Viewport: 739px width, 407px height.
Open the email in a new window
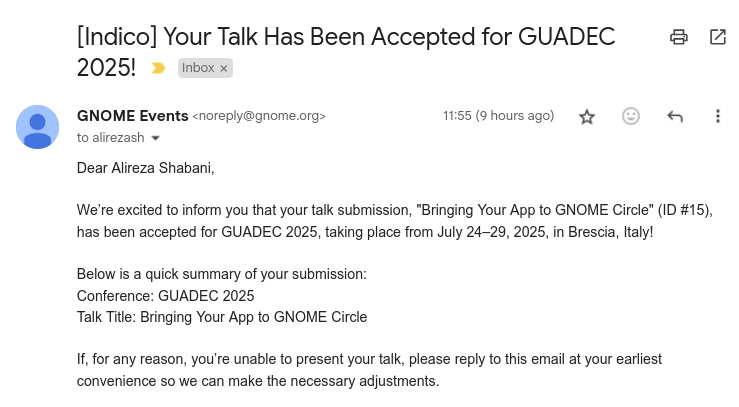[x=718, y=37]
